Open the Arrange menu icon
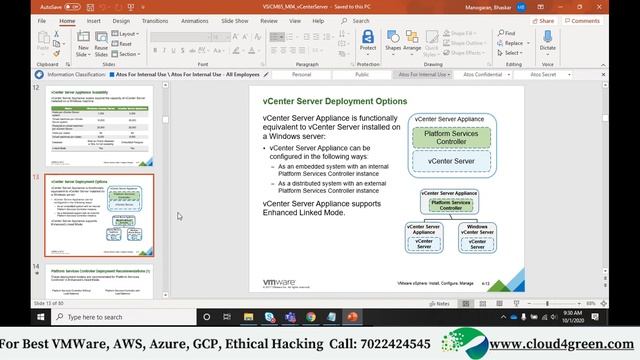640x360 pixels. (412, 37)
